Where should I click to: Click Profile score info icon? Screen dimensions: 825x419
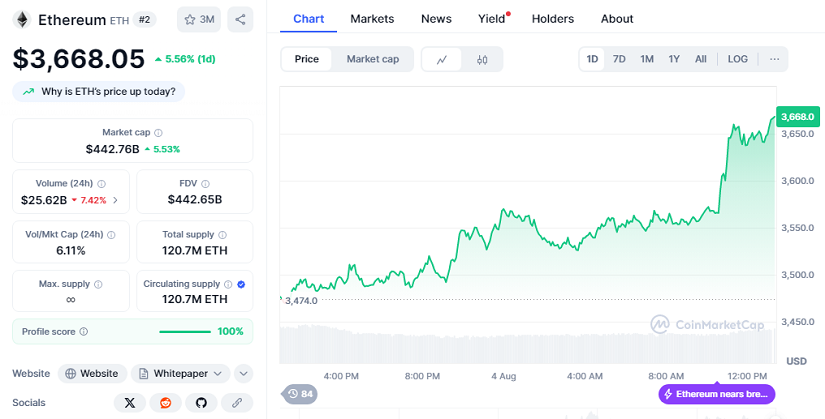coord(84,332)
